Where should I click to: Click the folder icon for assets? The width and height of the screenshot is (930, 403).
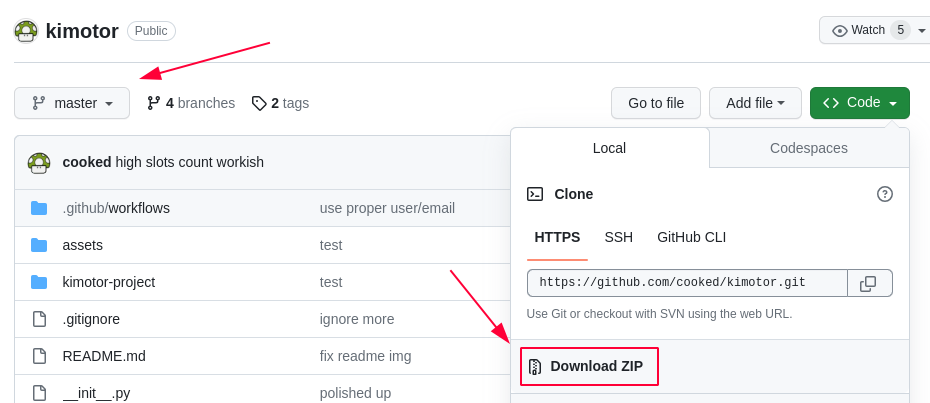point(39,245)
